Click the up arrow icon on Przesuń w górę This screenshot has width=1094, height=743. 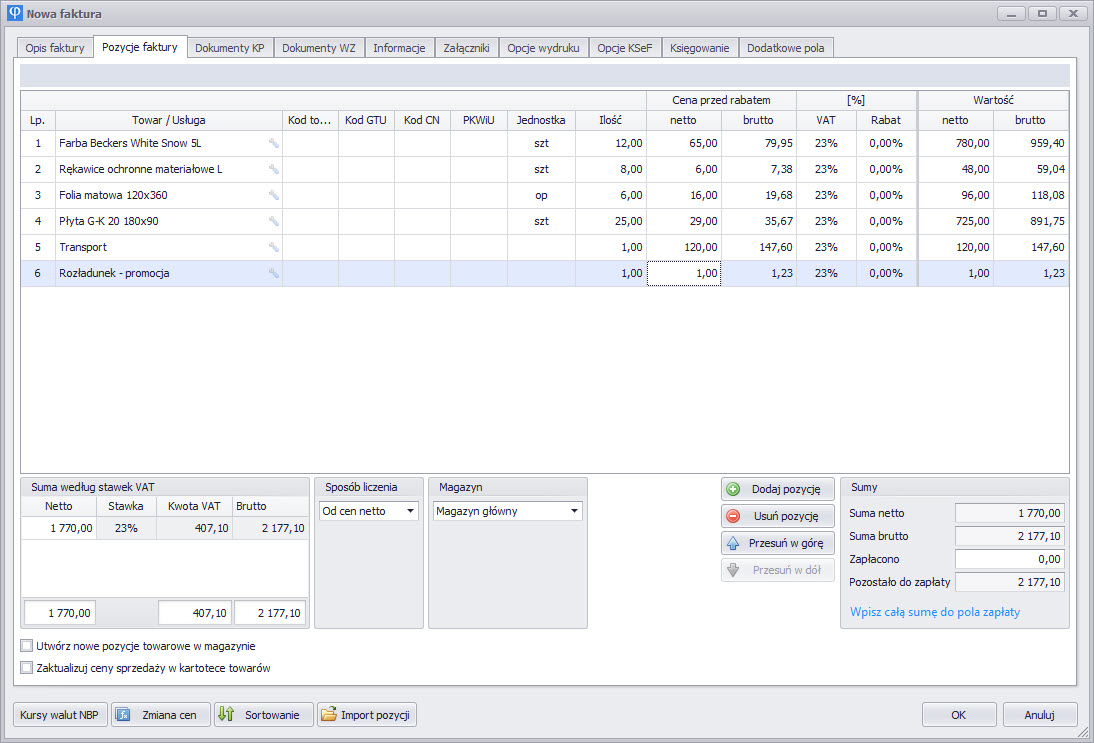point(733,543)
